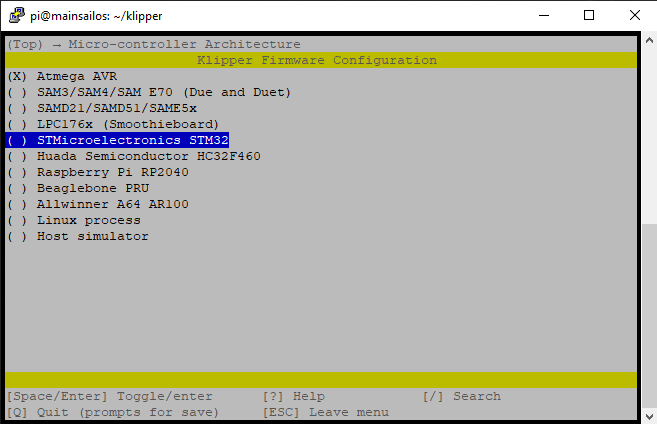Select Raspberry Pi RP2040 architecture
The width and height of the screenshot is (657, 424).
(x=98, y=172)
